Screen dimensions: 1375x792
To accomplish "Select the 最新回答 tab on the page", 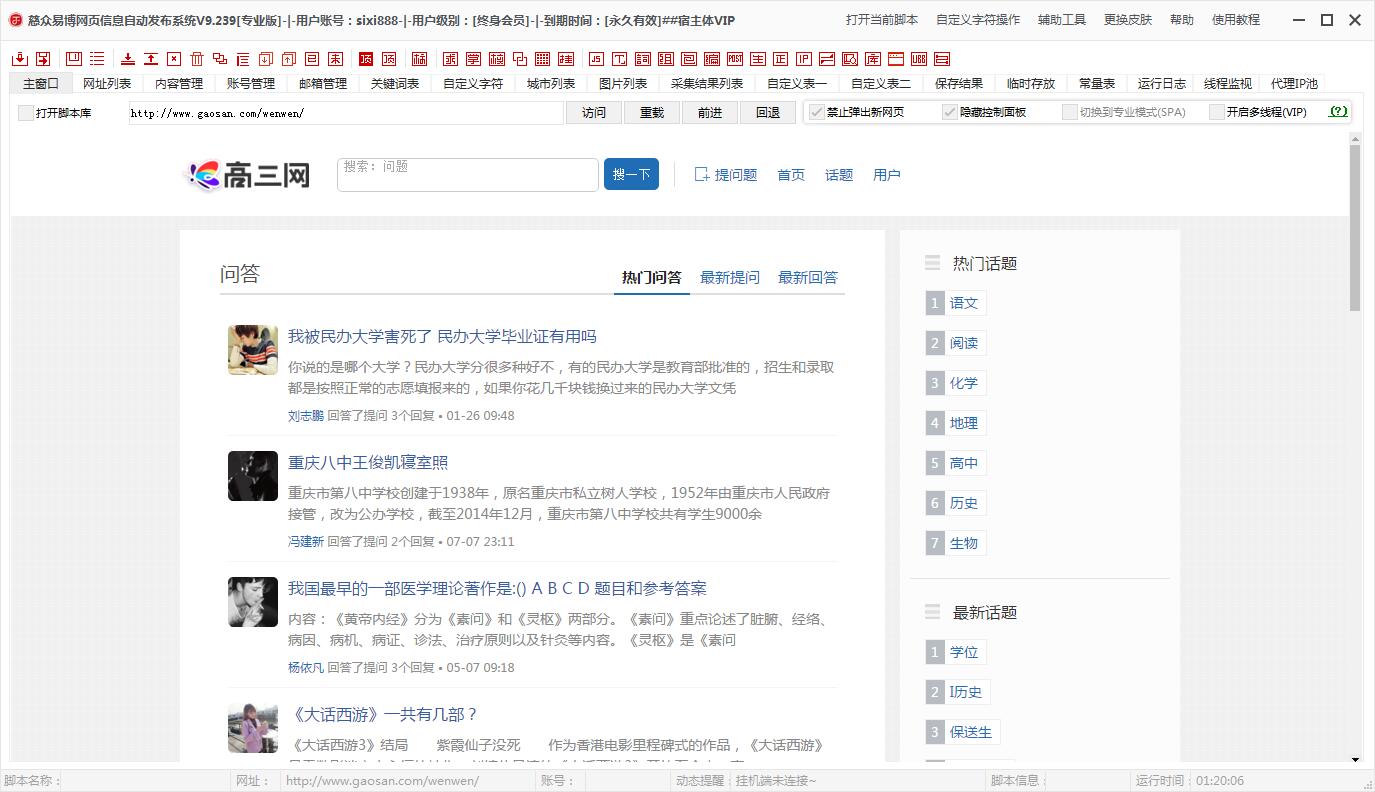I will pos(808,278).
